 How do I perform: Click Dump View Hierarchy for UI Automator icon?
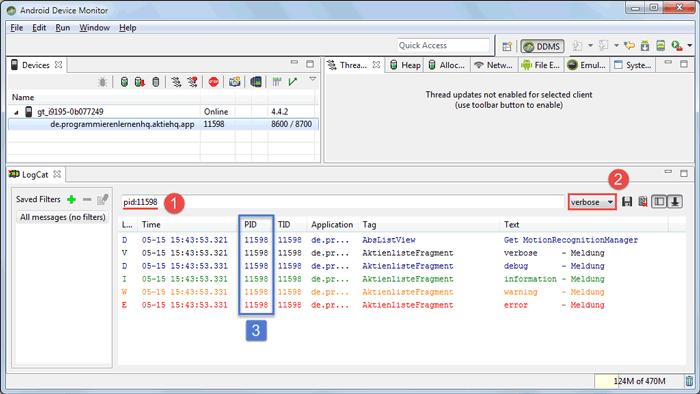click(256, 82)
